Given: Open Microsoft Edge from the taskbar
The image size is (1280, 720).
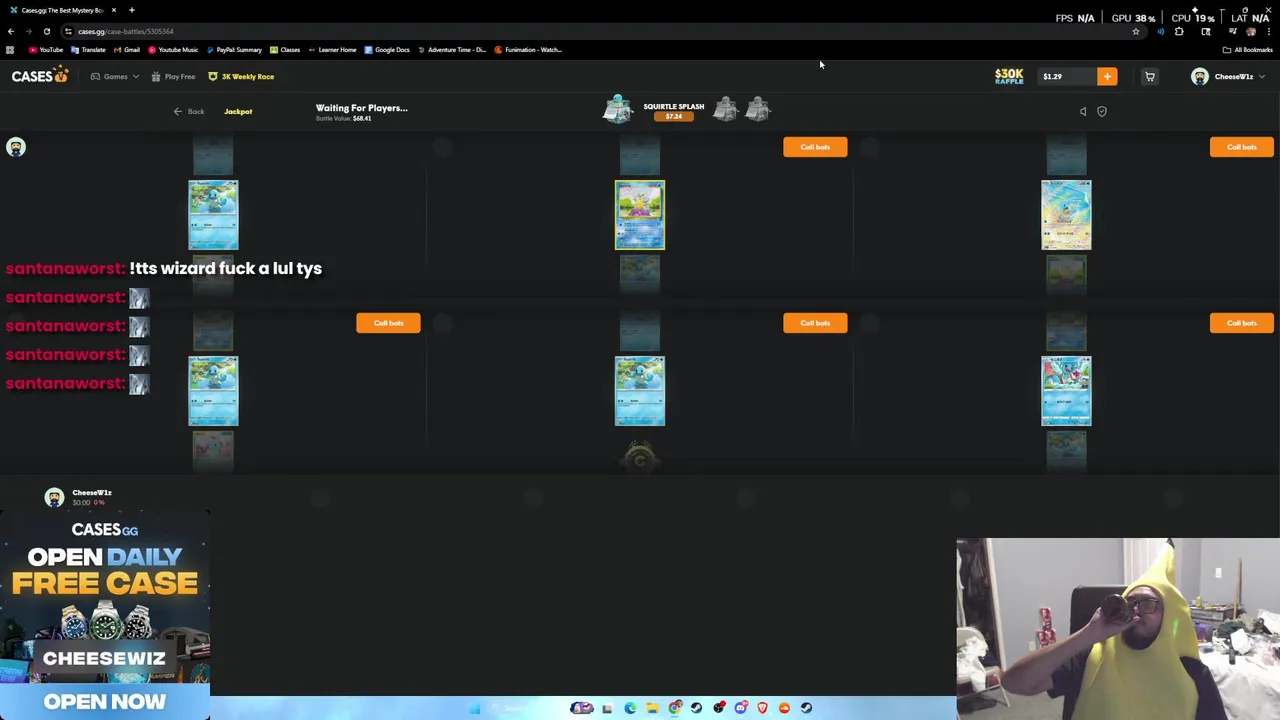Looking at the screenshot, I should 630,708.
